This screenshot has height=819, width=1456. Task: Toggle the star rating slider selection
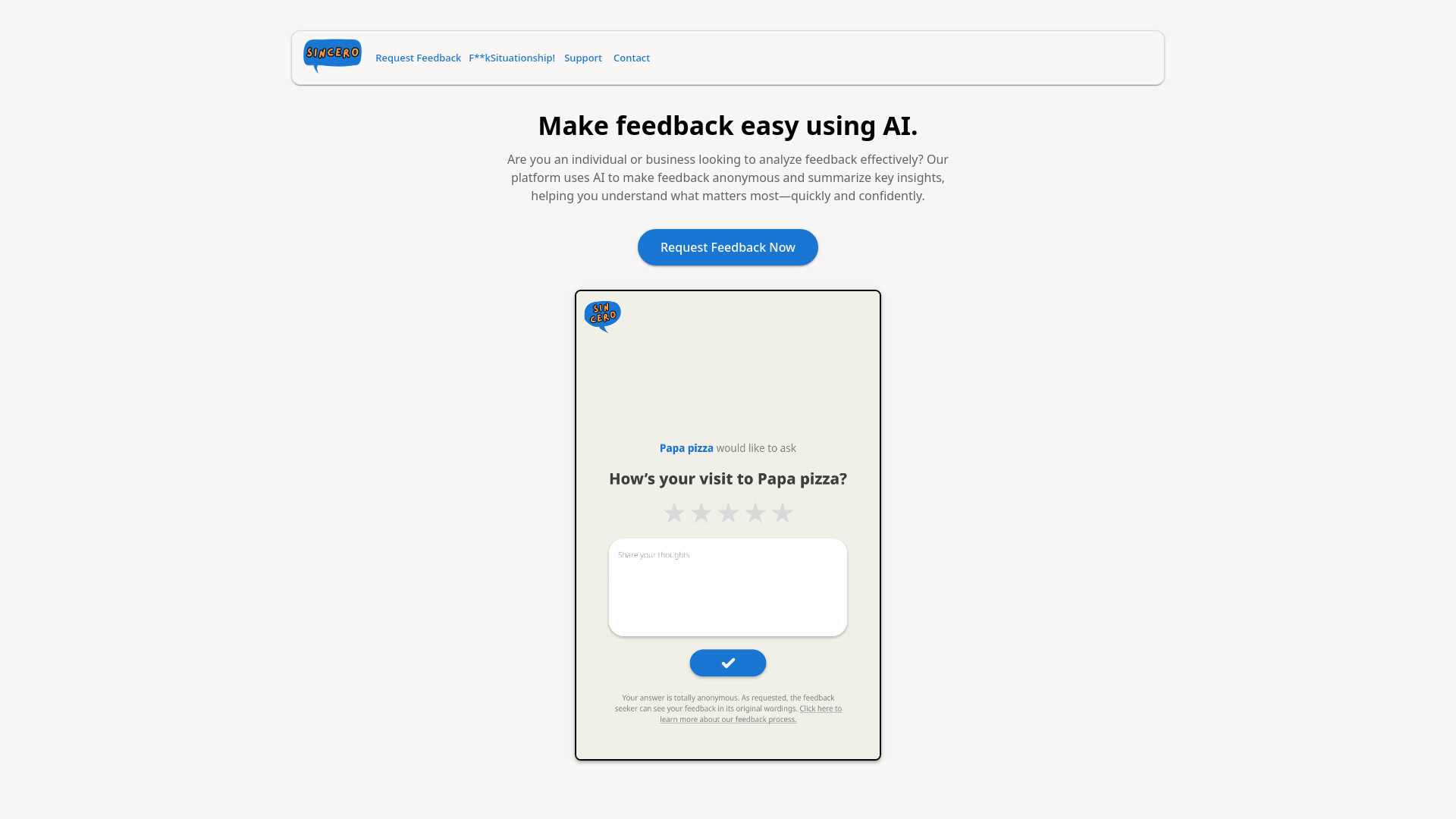point(728,512)
